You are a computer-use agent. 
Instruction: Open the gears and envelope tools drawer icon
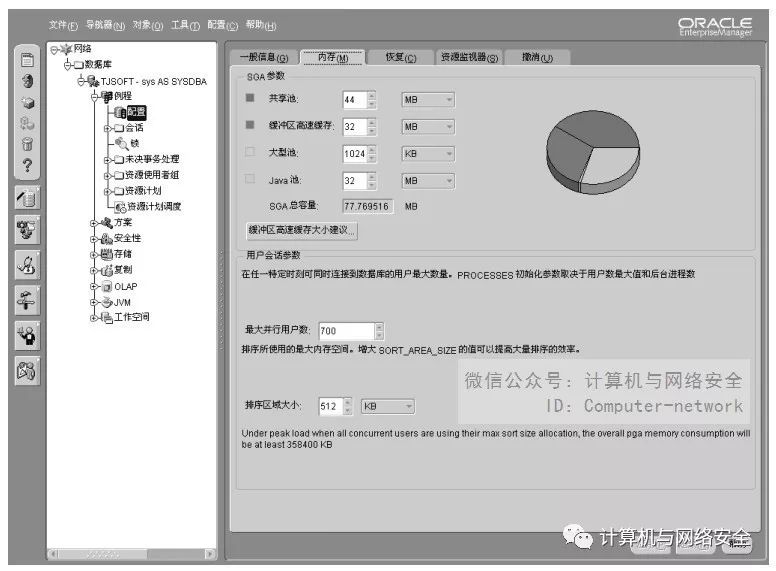[x=27, y=231]
